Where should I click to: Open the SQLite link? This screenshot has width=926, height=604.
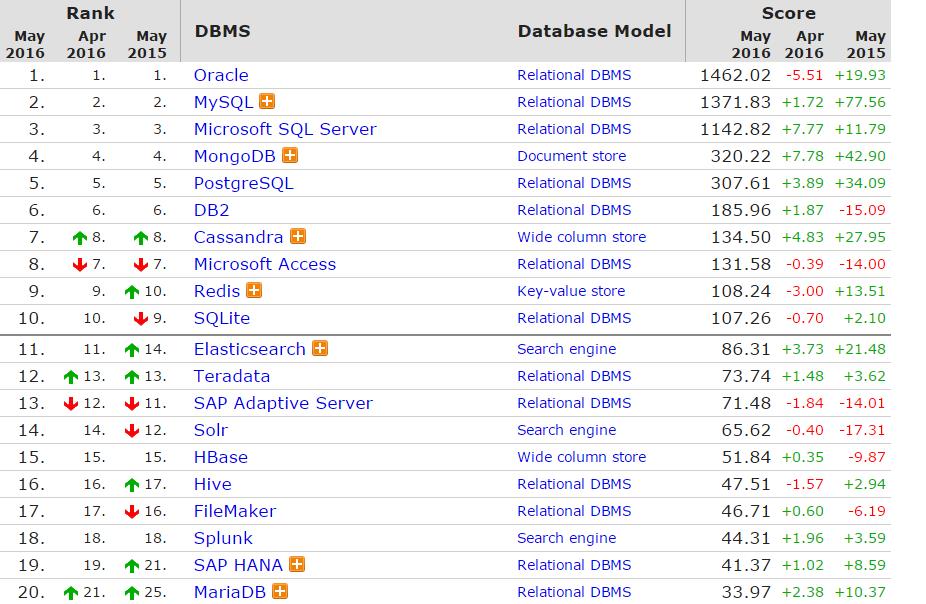[x=221, y=318]
